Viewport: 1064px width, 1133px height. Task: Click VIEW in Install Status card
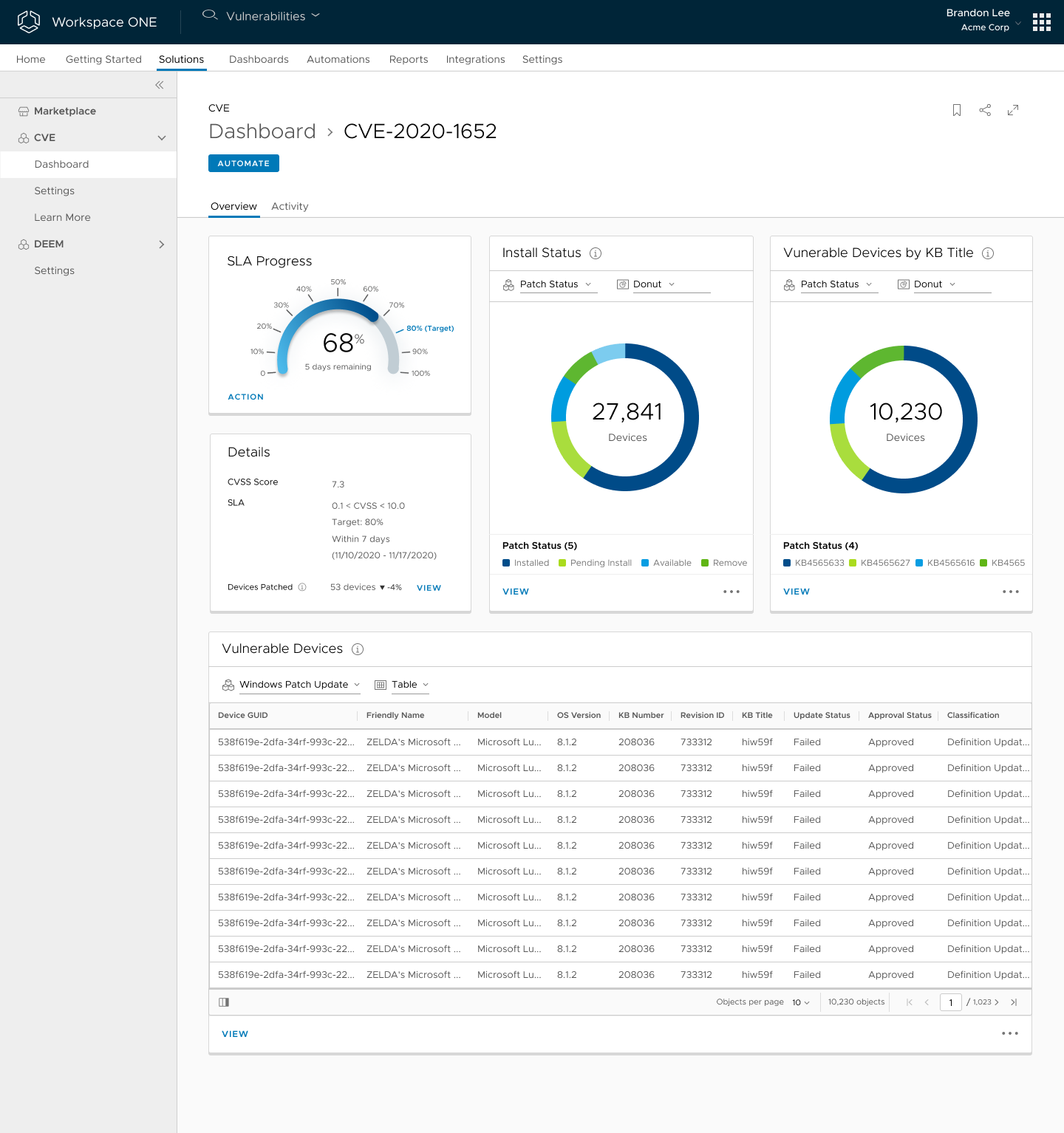(516, 592)
